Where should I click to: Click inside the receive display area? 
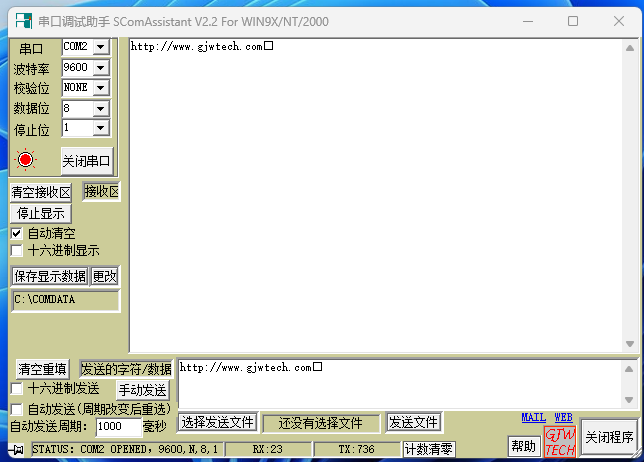376,195
